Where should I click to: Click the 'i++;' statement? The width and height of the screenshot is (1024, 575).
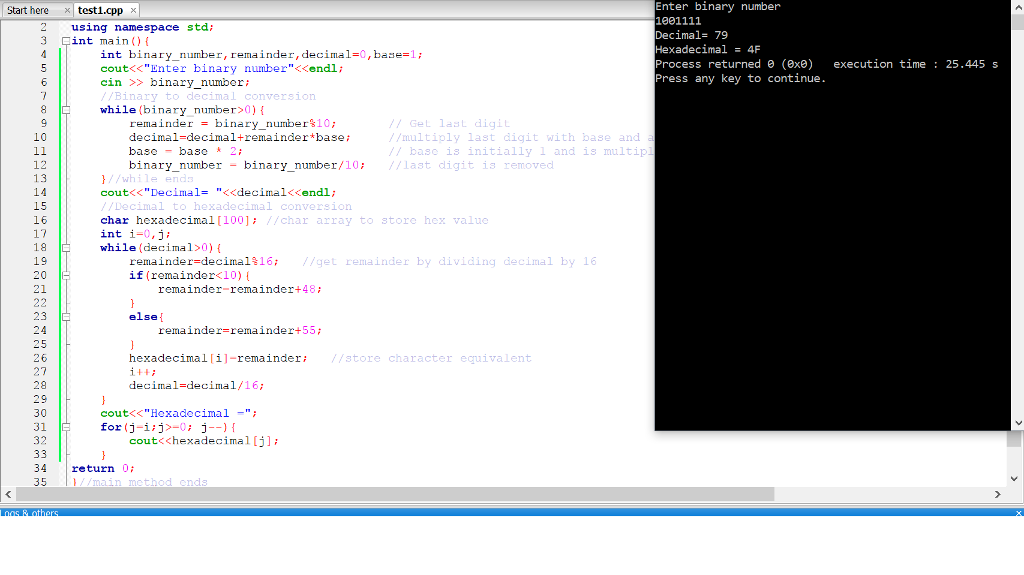tap(142, 372)
